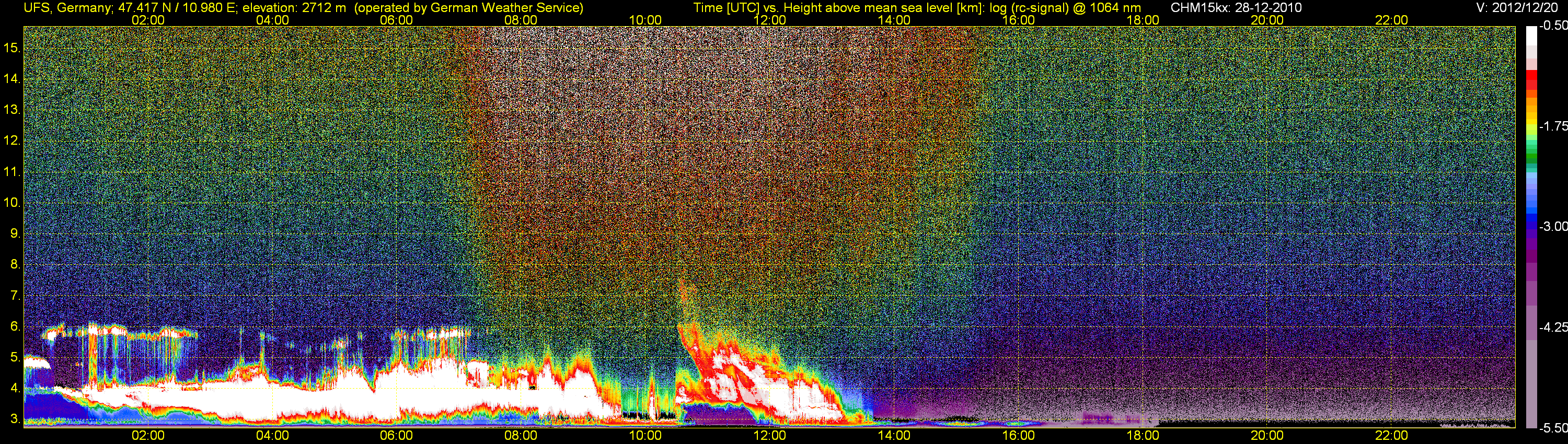Click the 'CHM15kx: 28-12-2010' instrument date label

tap(1236, 8)
